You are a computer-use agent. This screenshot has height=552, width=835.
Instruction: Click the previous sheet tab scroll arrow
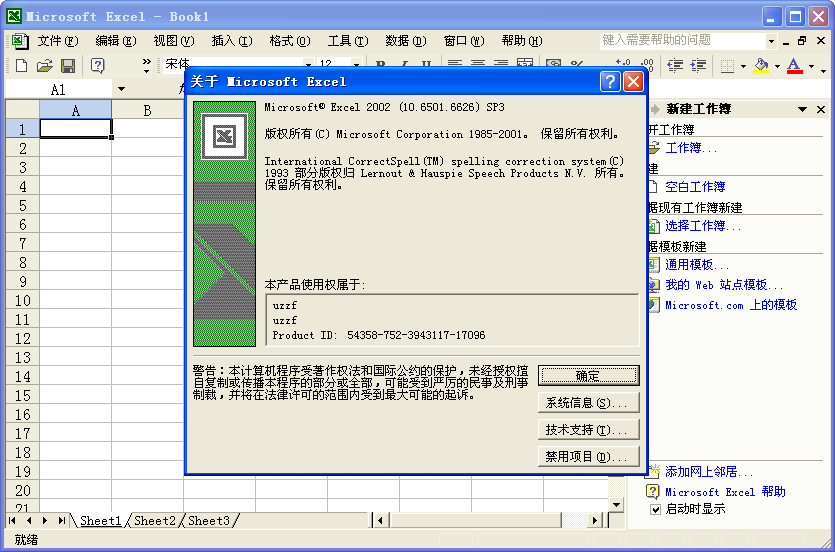[29, 520]
